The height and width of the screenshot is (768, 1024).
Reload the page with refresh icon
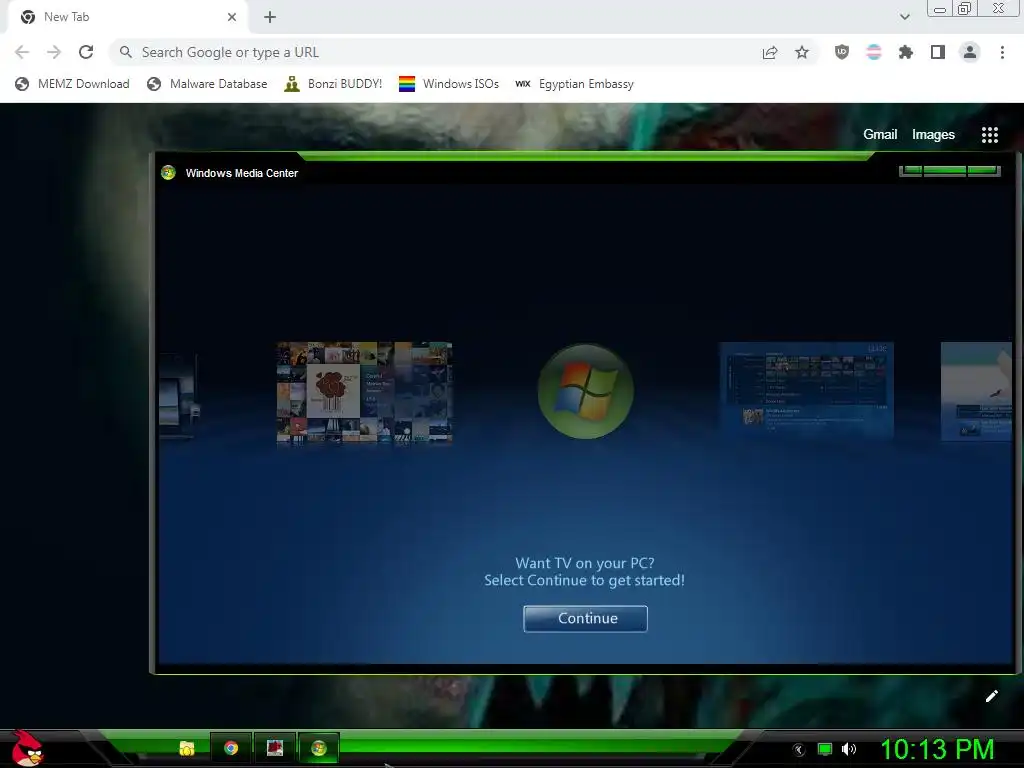[86, 52]
